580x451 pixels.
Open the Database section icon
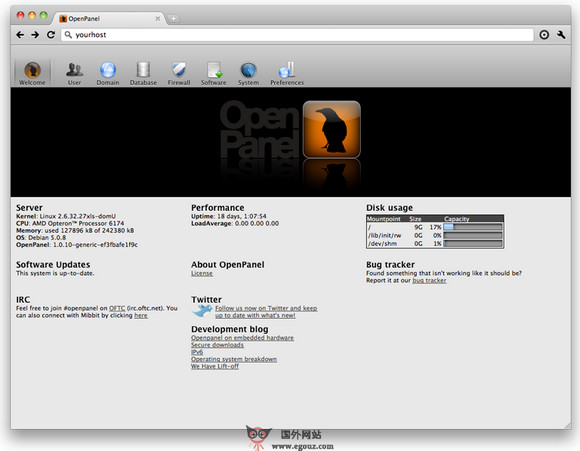tap(143, 70)
